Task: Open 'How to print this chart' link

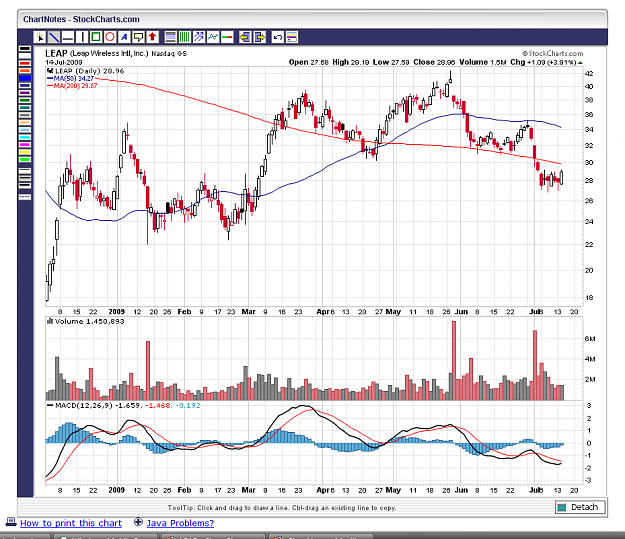Action: point(71,523)
